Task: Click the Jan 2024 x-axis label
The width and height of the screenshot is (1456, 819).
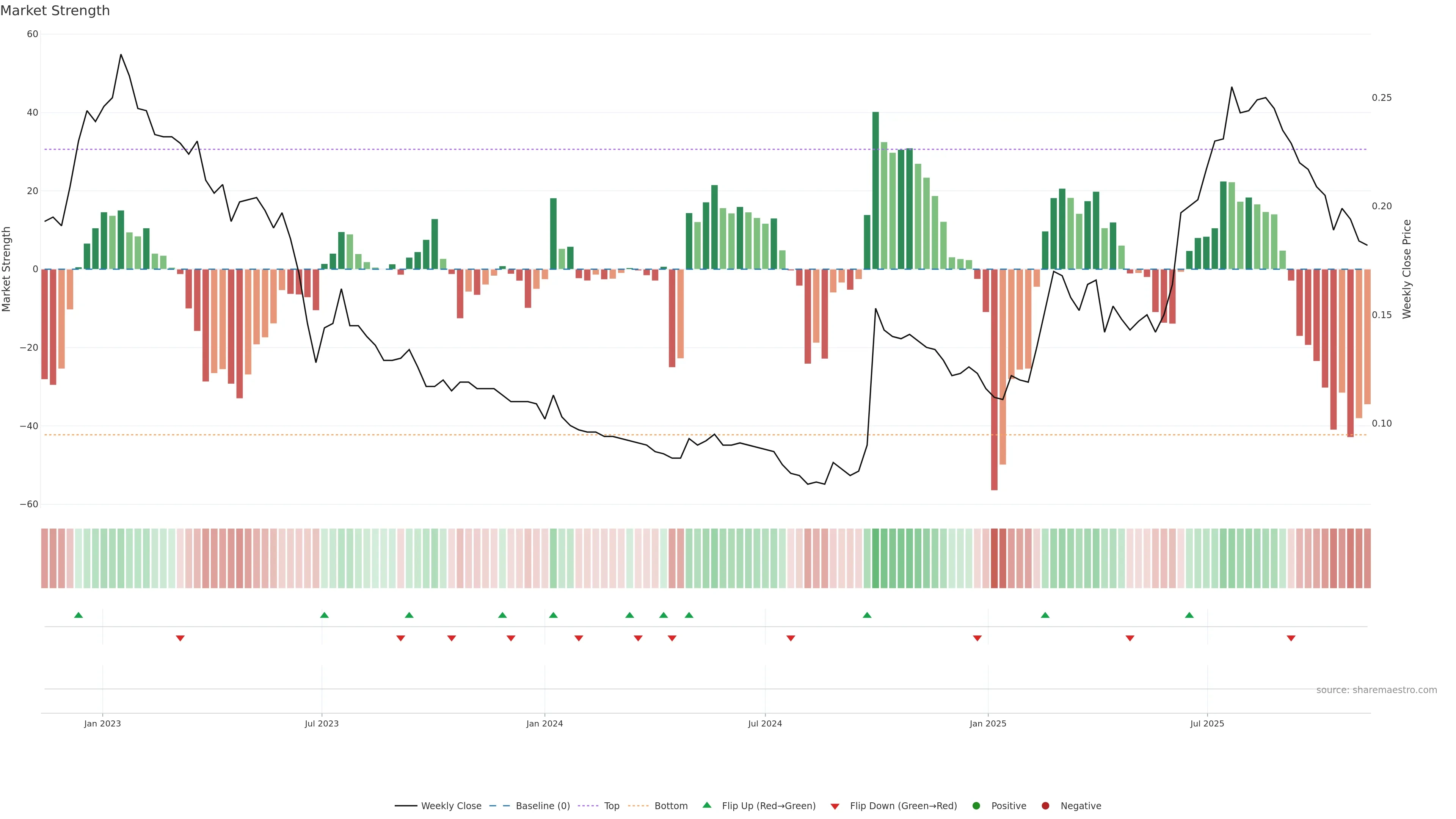Action: pos(544,723)
